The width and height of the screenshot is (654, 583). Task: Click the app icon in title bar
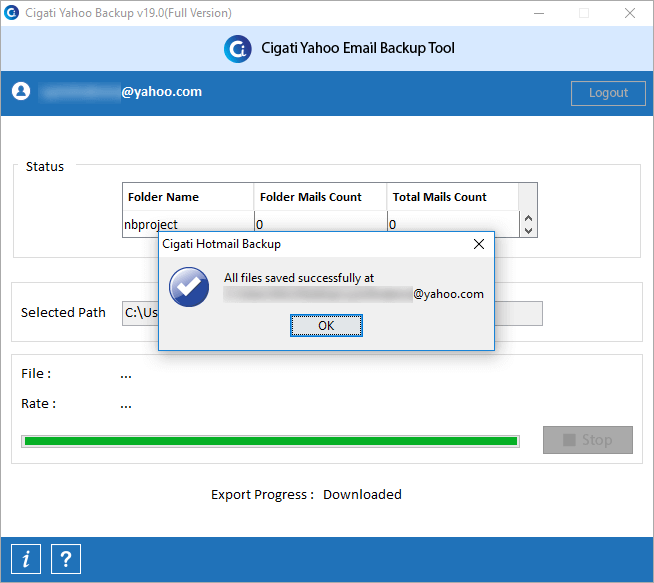pos(12,13)
